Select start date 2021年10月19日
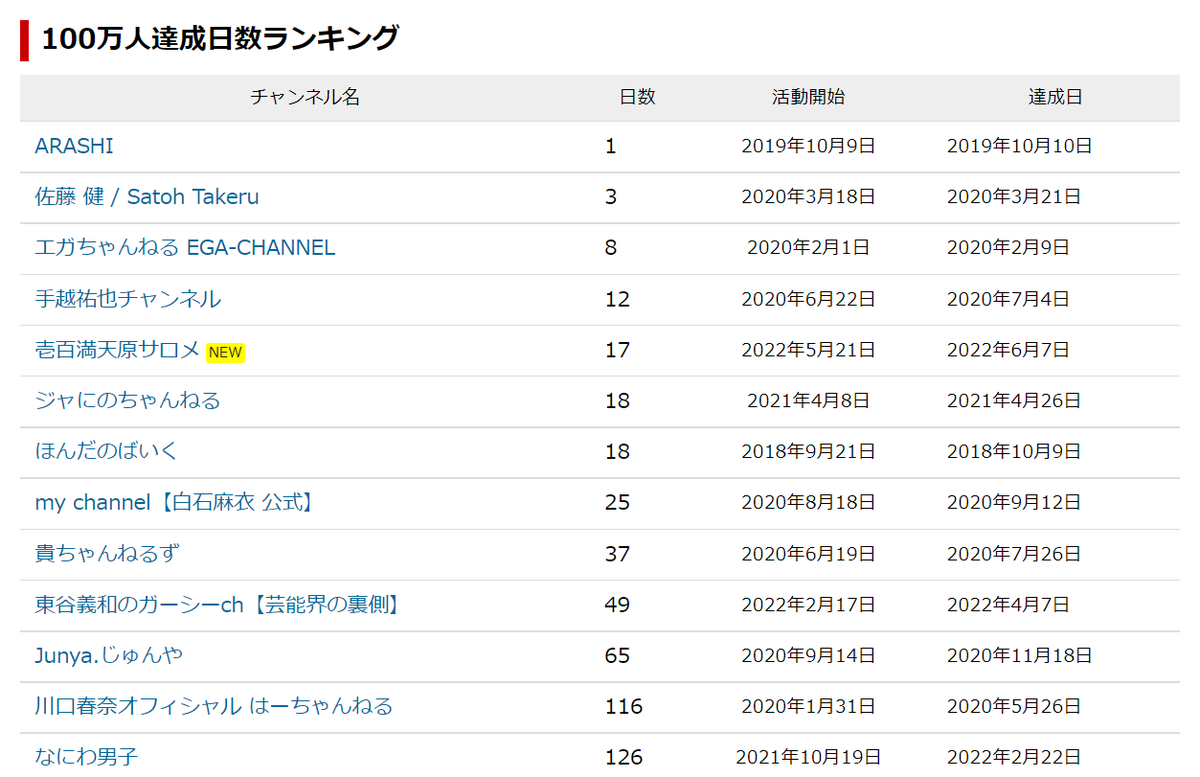The height and width of the screenshot is (777, 1200). [x=809, y=757]
